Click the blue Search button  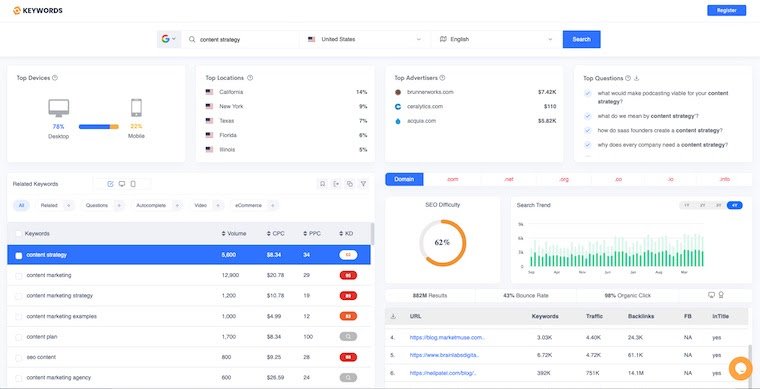click(581, 39)
